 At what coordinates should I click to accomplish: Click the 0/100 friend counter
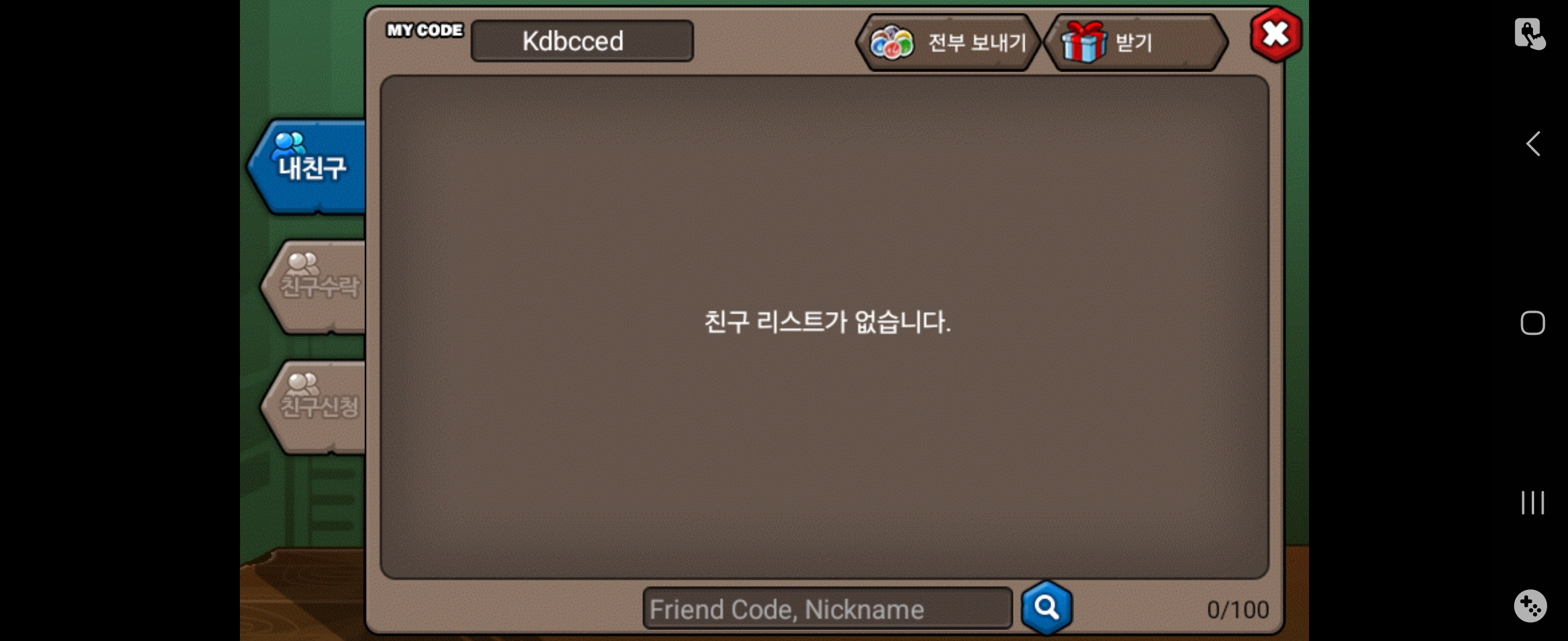coord(1238,610)
